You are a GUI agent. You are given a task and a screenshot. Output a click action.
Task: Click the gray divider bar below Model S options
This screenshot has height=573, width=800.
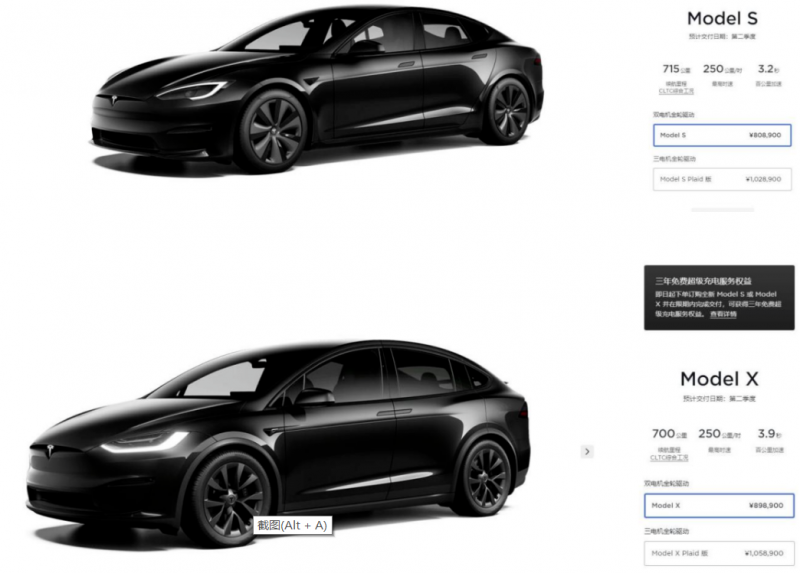[x=722, y=209]
